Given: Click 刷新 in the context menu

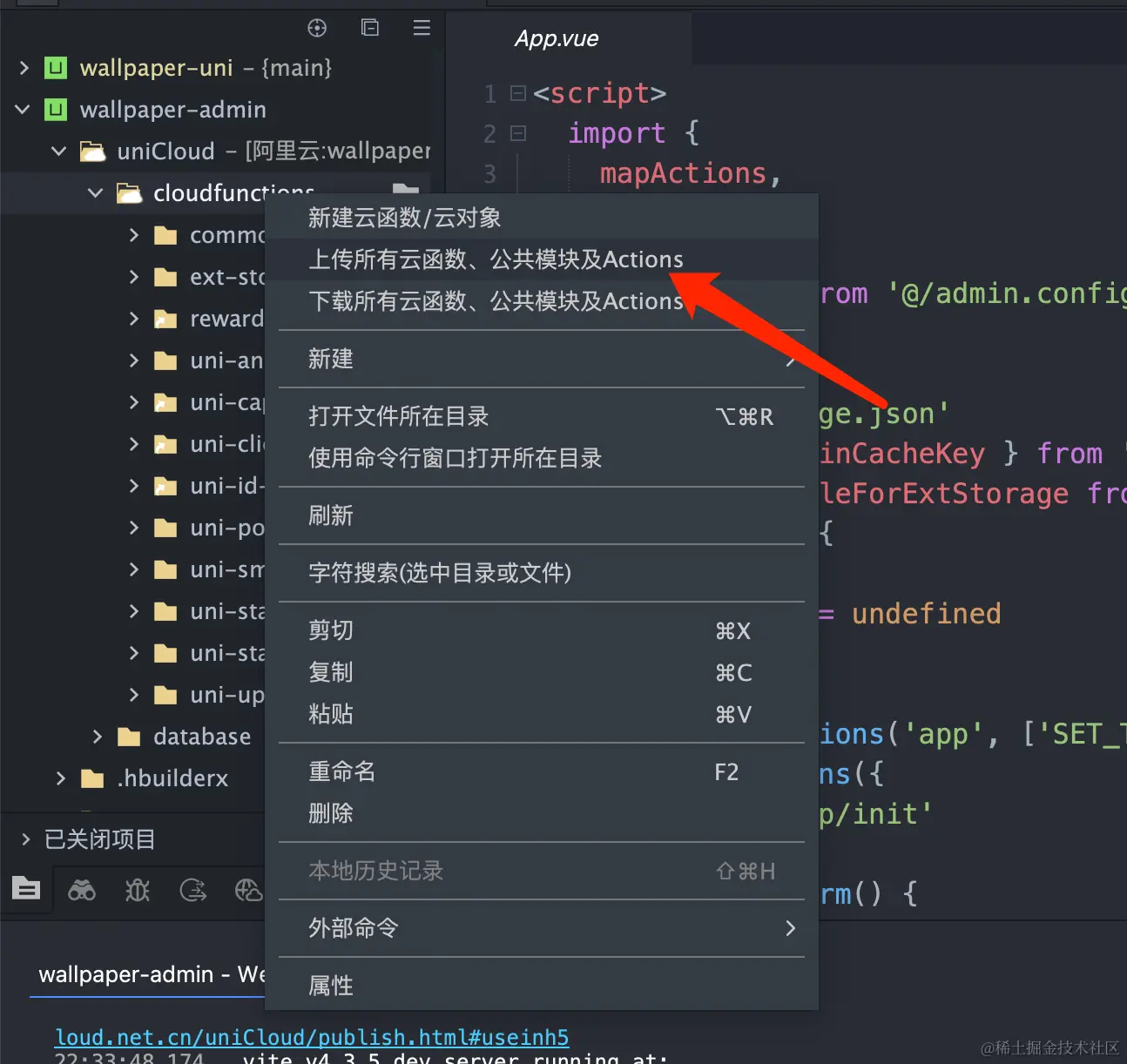Looking at the screenshot, I should [x=541, y=515].
